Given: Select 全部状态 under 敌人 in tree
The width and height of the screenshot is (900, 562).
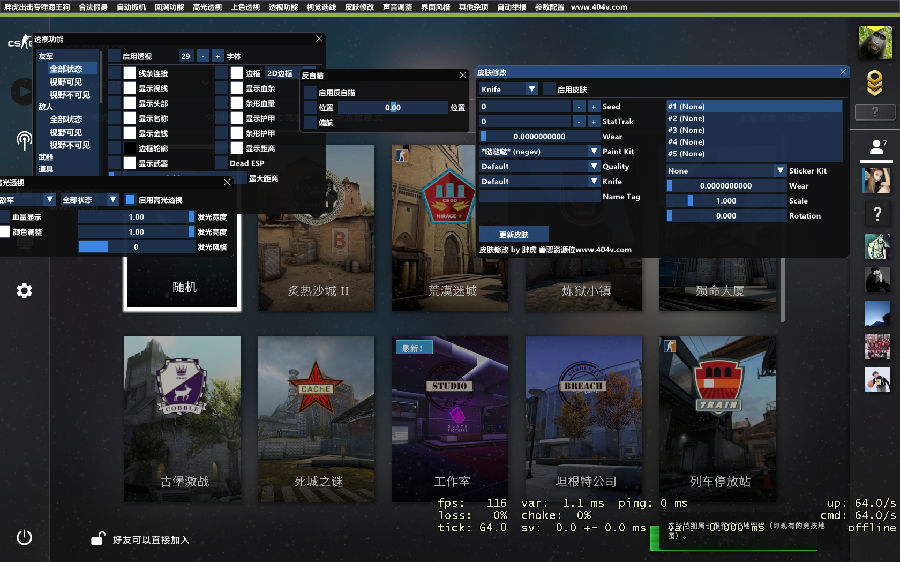Looking at the screenshot, I should click(x=65, y=119).
